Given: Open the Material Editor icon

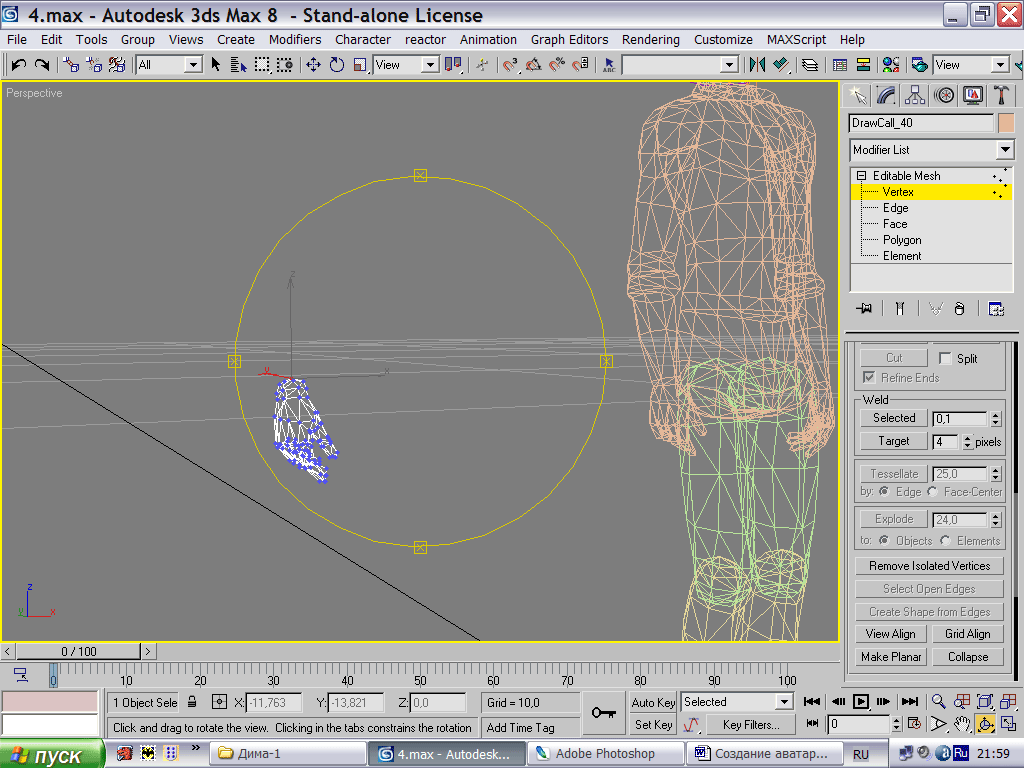Looking at the screenshot, I should click(891, 65).
